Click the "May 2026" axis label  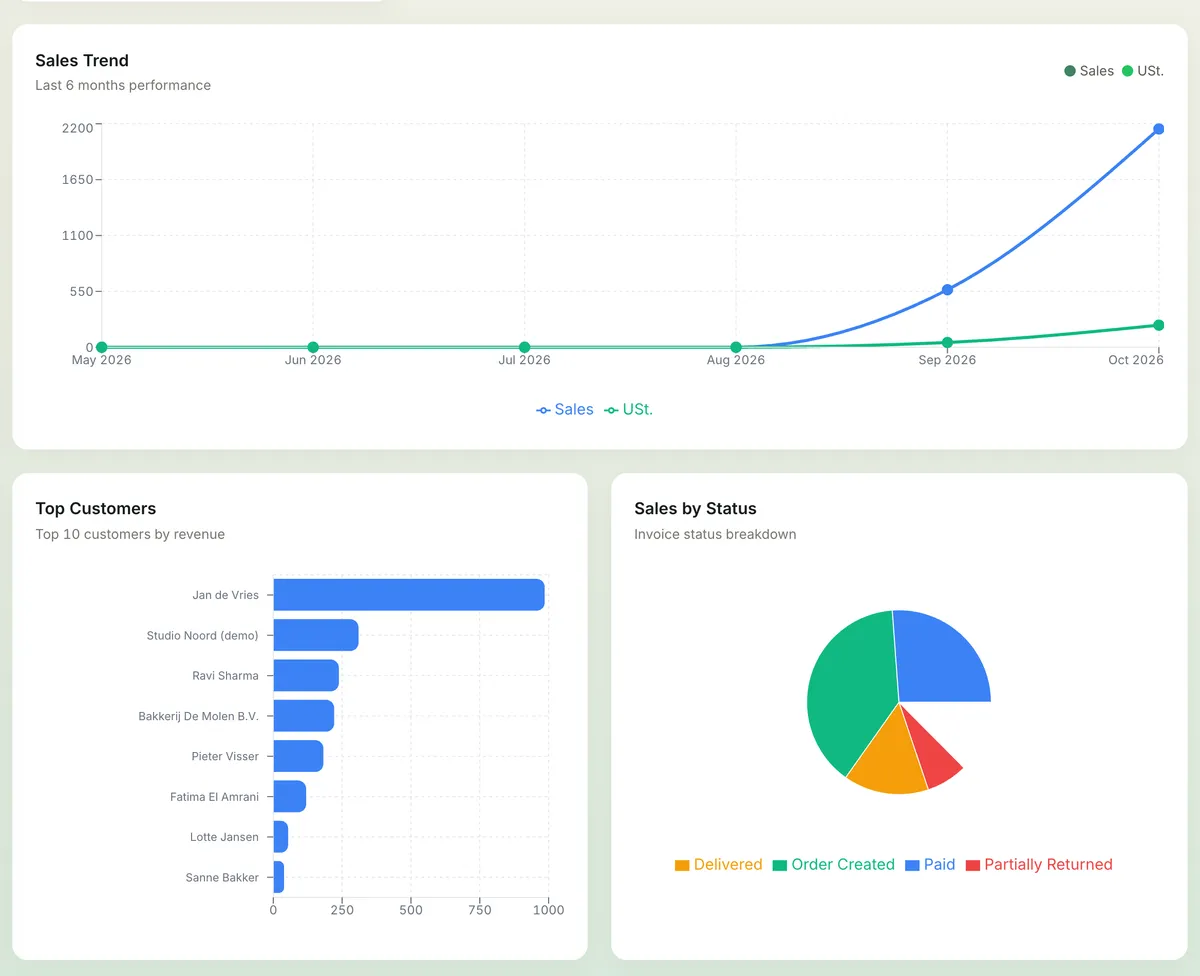[x=101, y=360]
